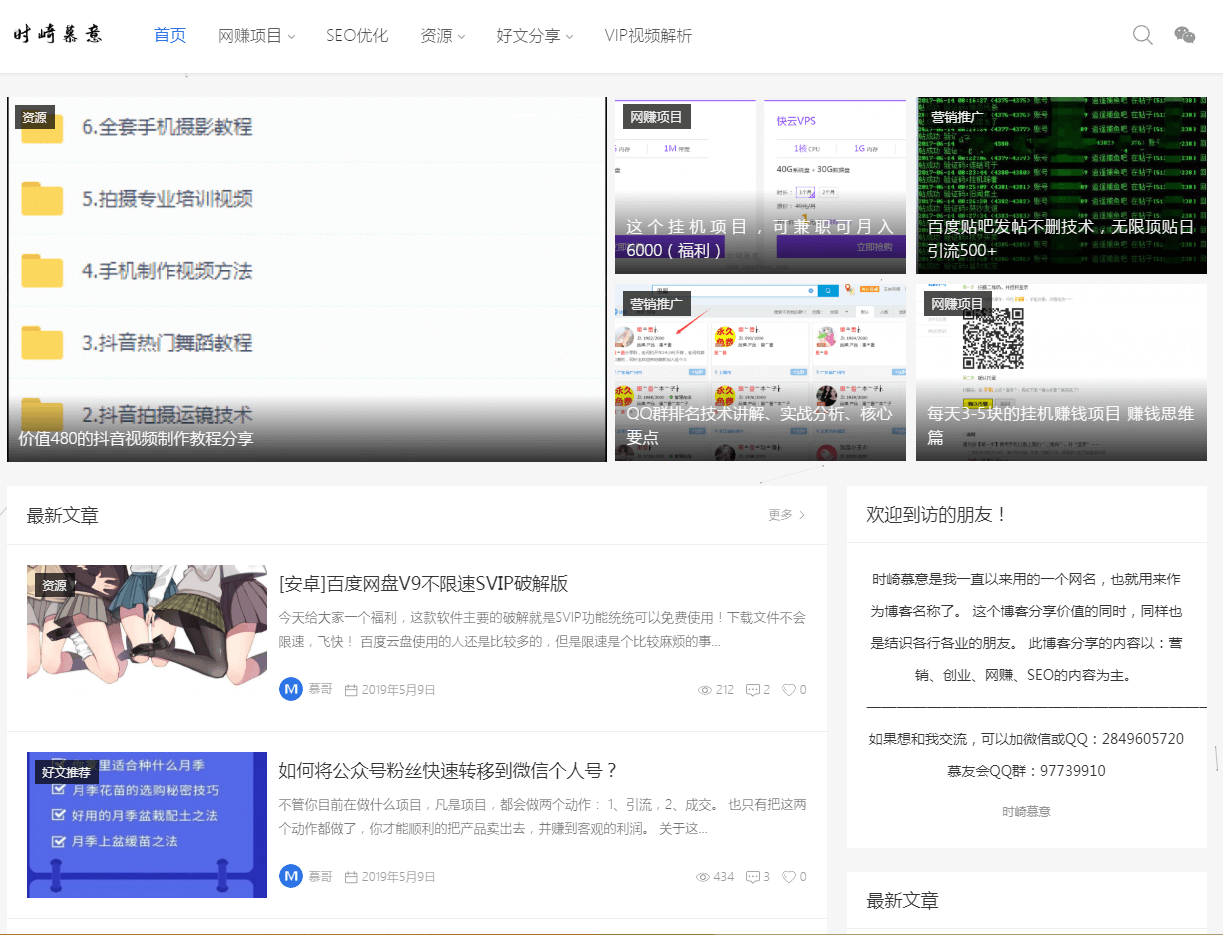Screen dimensions: 1223x935
Task: Expand the 网赚项目 dropdown menu
Action: [256, 36]
